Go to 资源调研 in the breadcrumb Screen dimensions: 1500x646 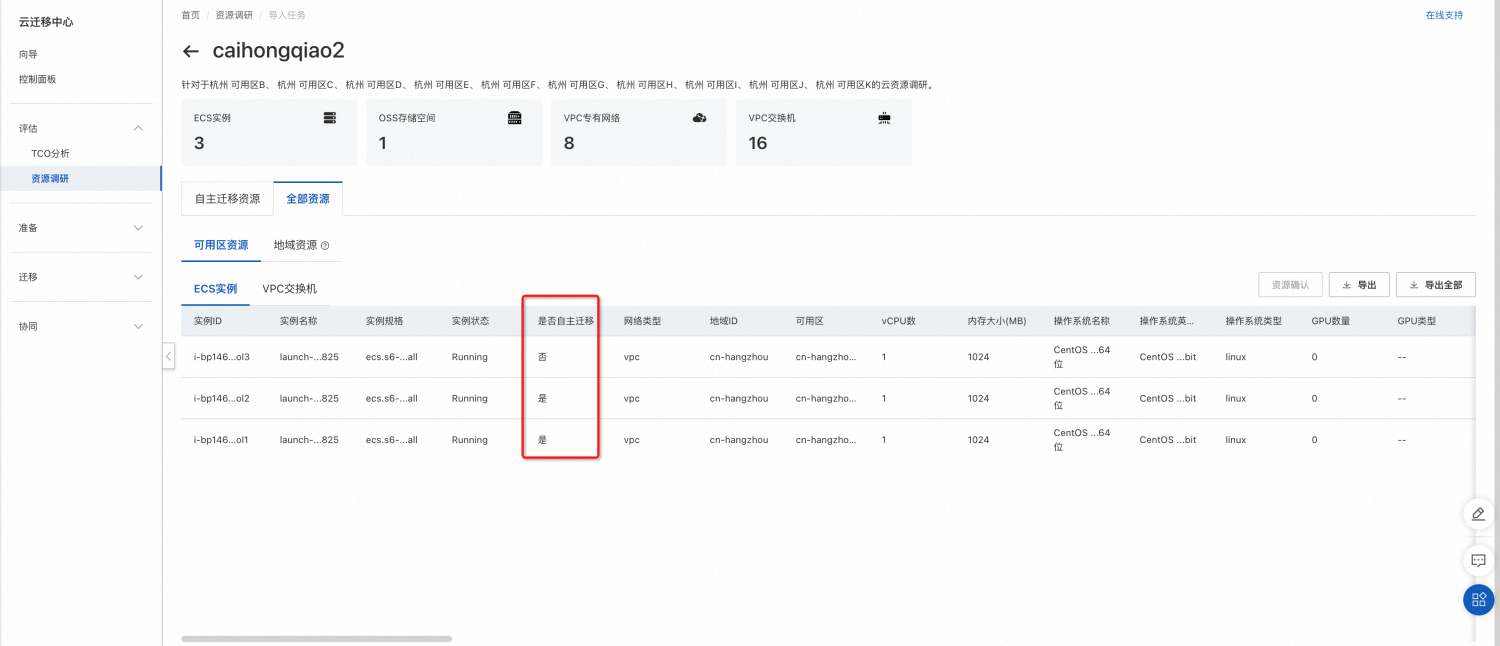pos(234,15)
